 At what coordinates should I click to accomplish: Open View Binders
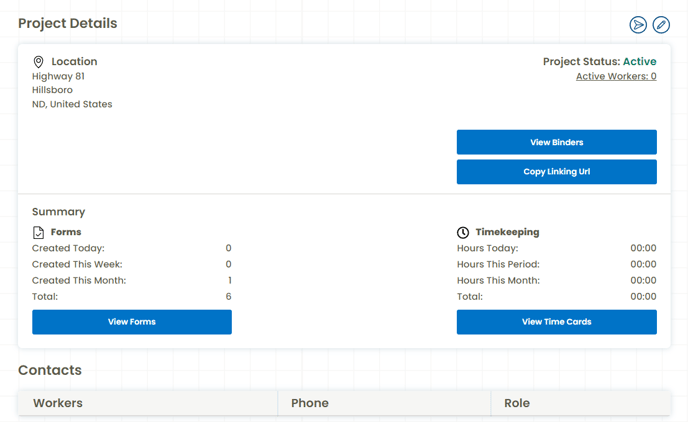point(556,142)
